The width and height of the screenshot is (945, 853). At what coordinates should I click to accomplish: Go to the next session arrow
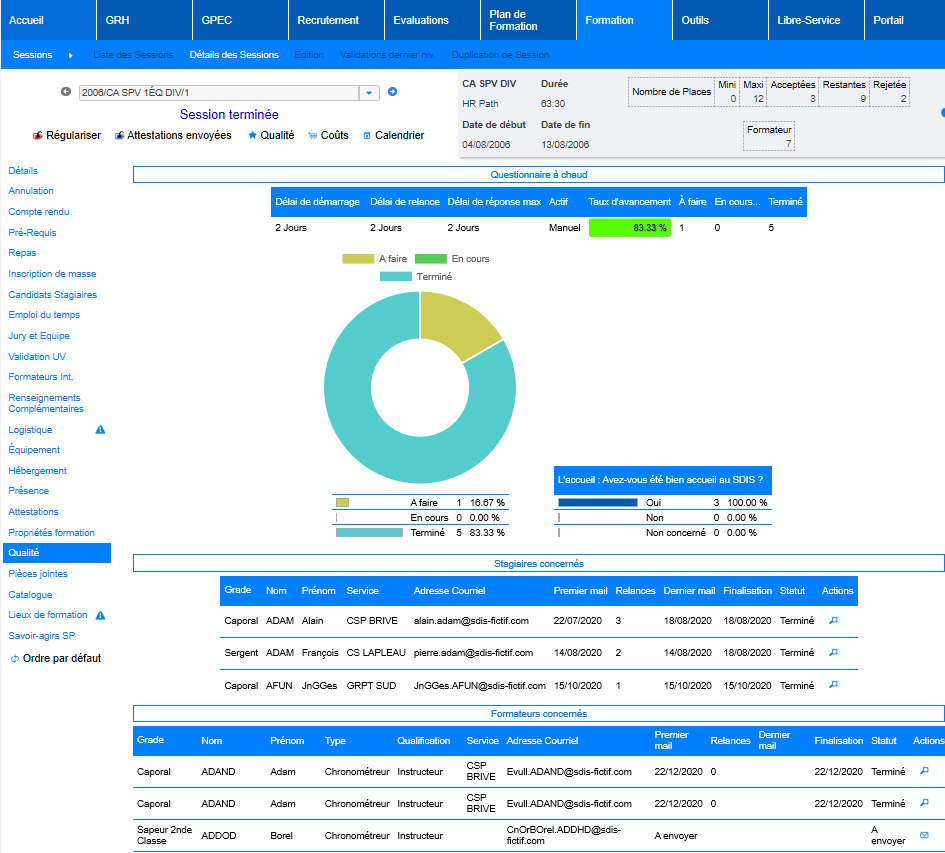(x=392, y=92)
